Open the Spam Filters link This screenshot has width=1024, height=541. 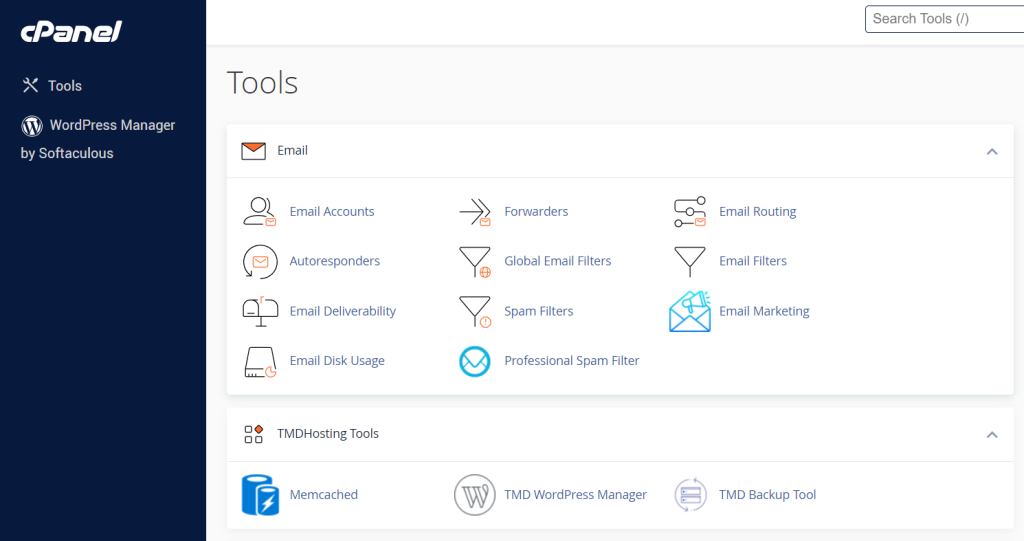click(x=538, y=311)
